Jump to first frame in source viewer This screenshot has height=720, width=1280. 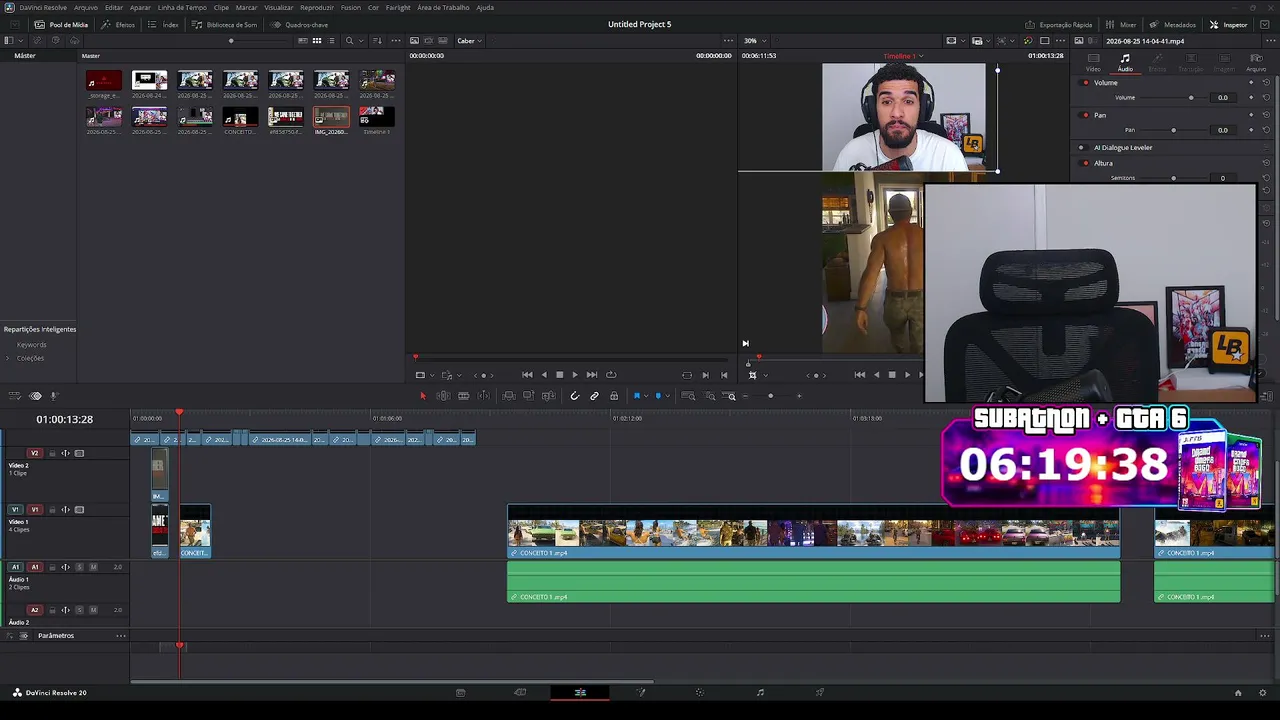[527, 375]
